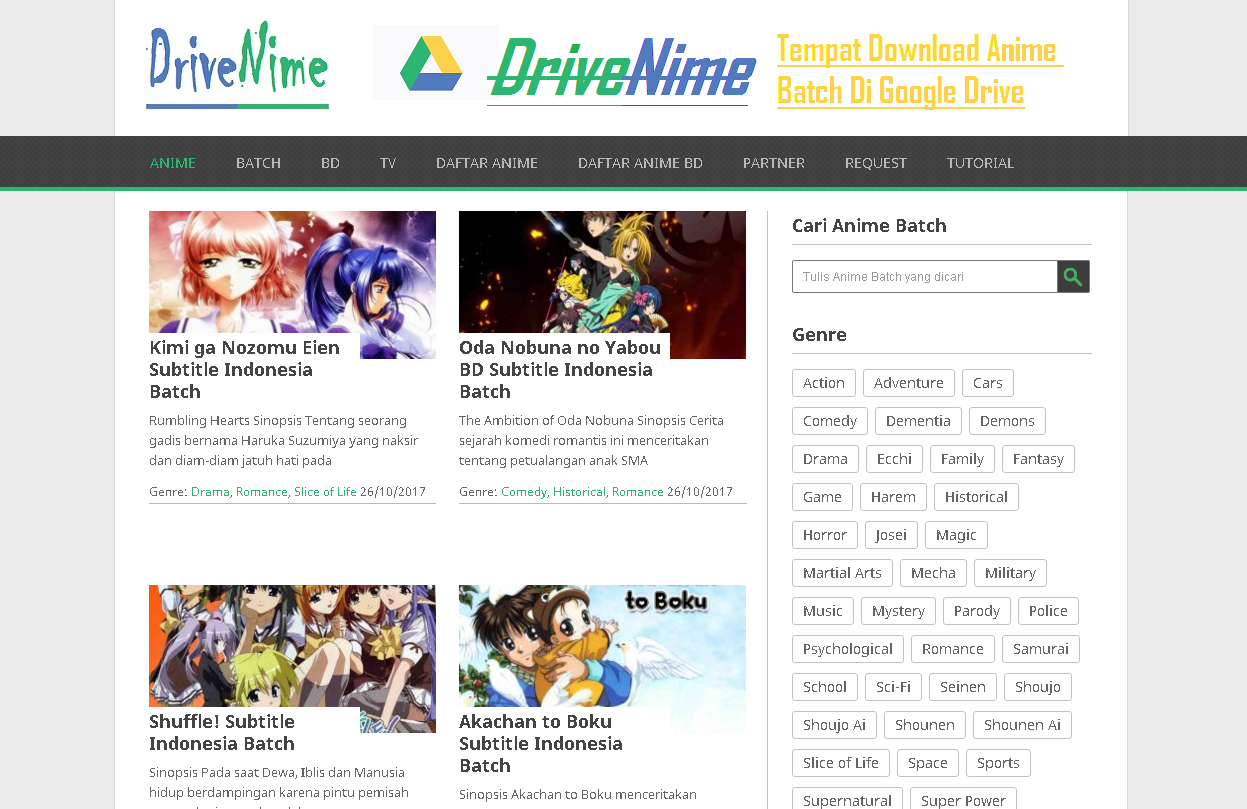Select the Sci-Fi genre tag
Image resolution: width=1247 pixels, height=809 pixels.
893,687
